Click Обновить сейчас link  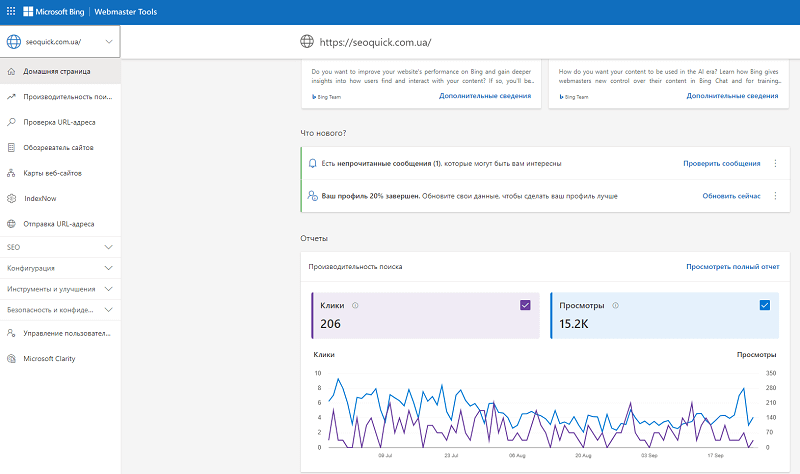pyautogui.click(x=731, y=196)
